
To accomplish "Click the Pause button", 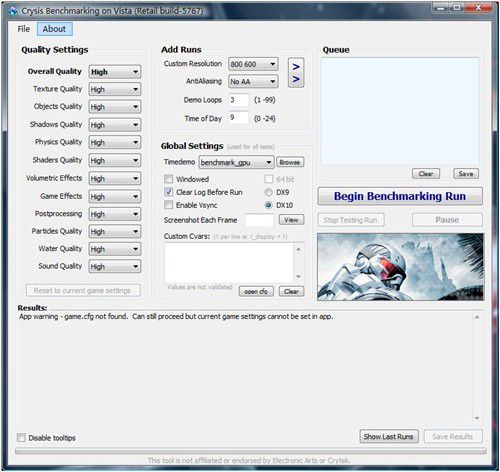I will coord(447,220).
